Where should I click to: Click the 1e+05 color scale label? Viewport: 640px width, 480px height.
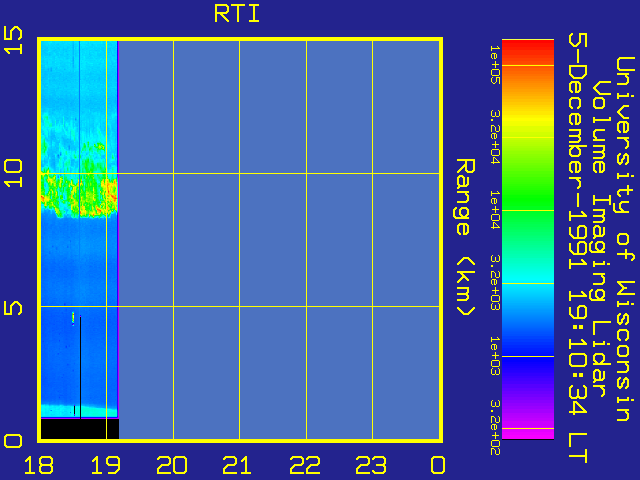(495, 64)
